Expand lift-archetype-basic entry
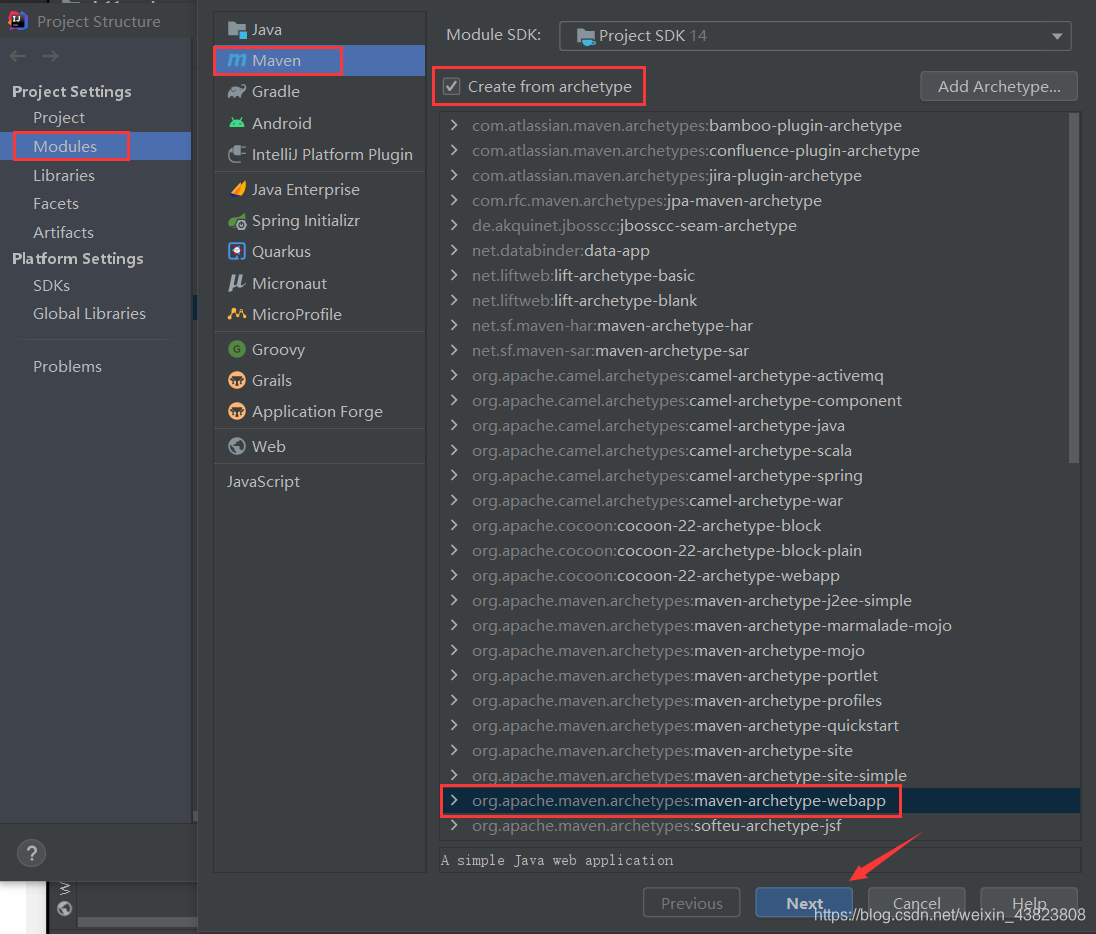Viewport: 1096px width, 934px height. tap(454, 275)
